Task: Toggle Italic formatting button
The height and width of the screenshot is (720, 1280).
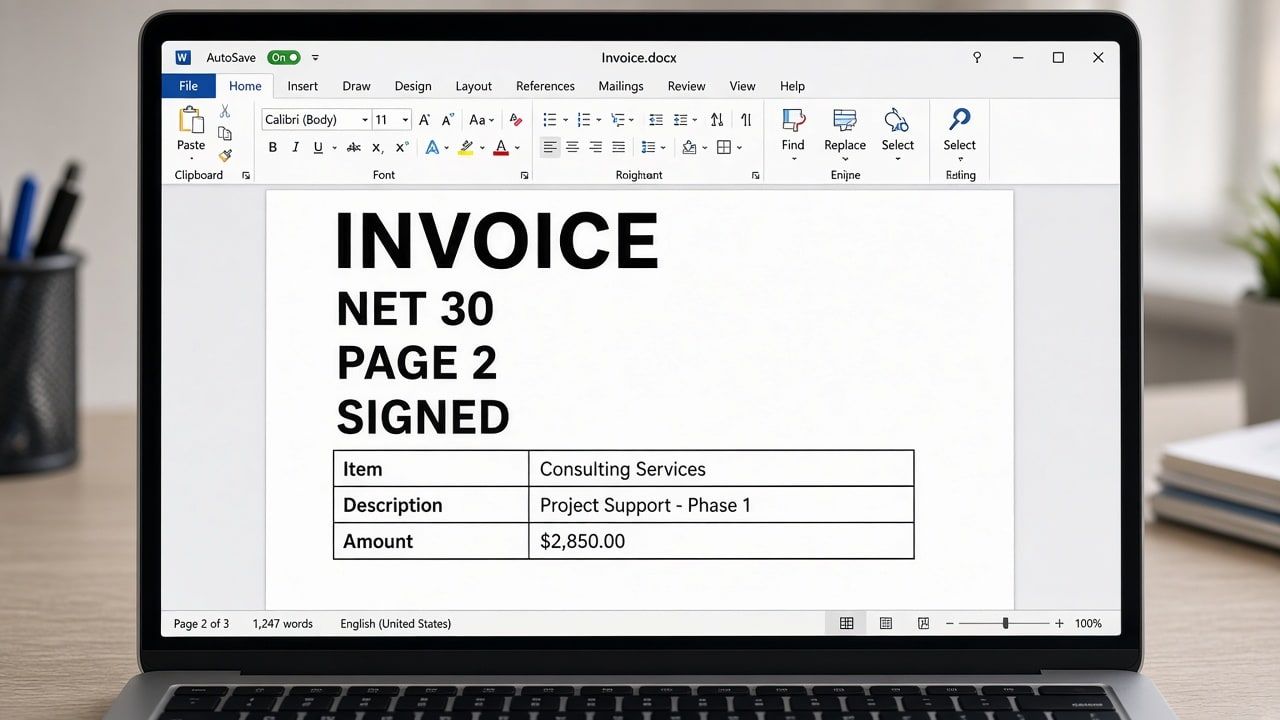Action: click(x=295, y=147)
